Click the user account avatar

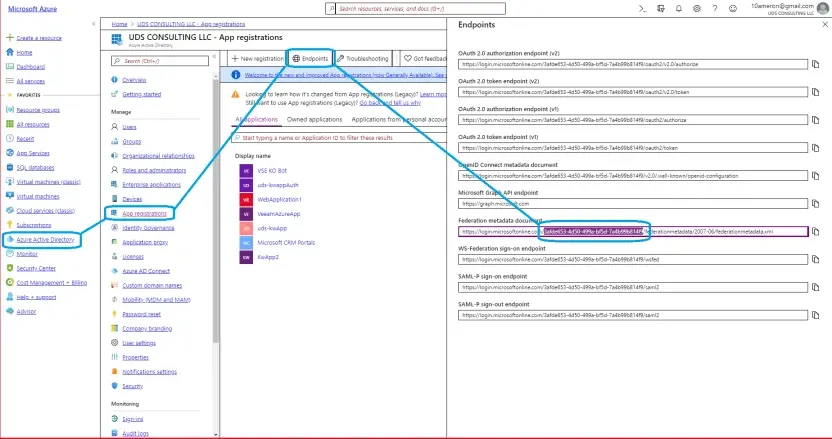click(x=823, y=8)
